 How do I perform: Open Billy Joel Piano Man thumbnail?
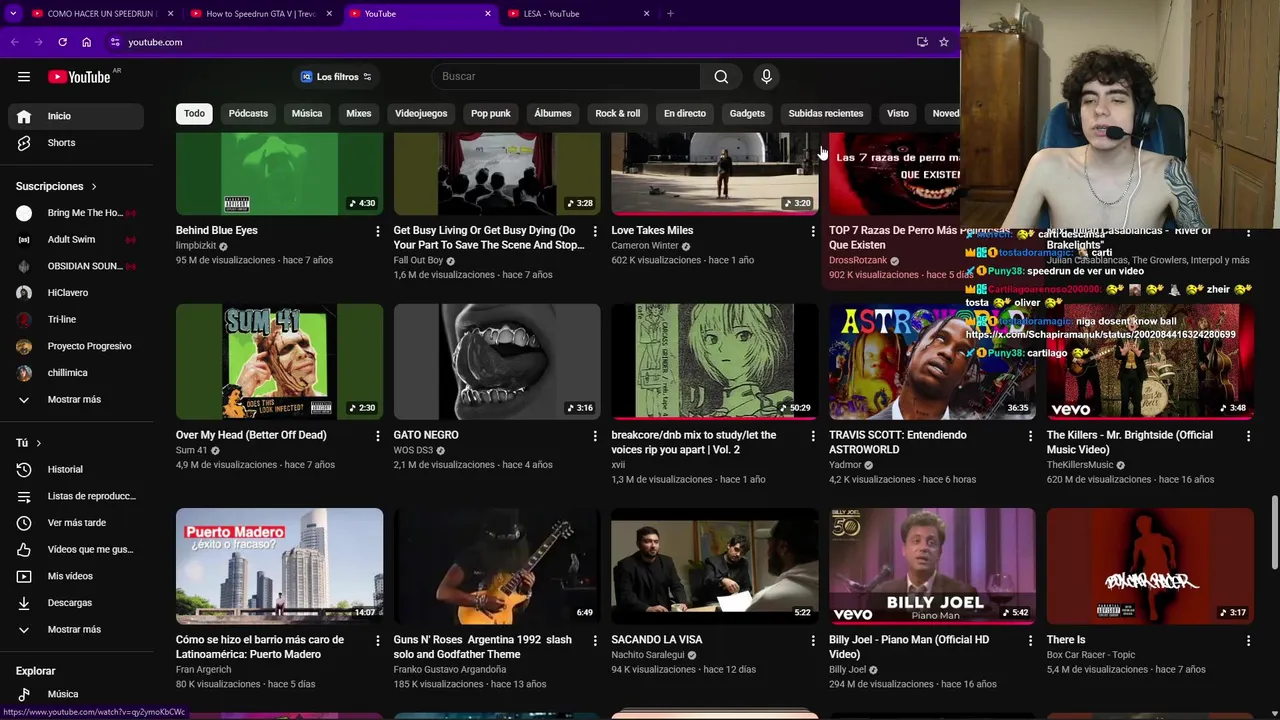[x=932, y=566]
